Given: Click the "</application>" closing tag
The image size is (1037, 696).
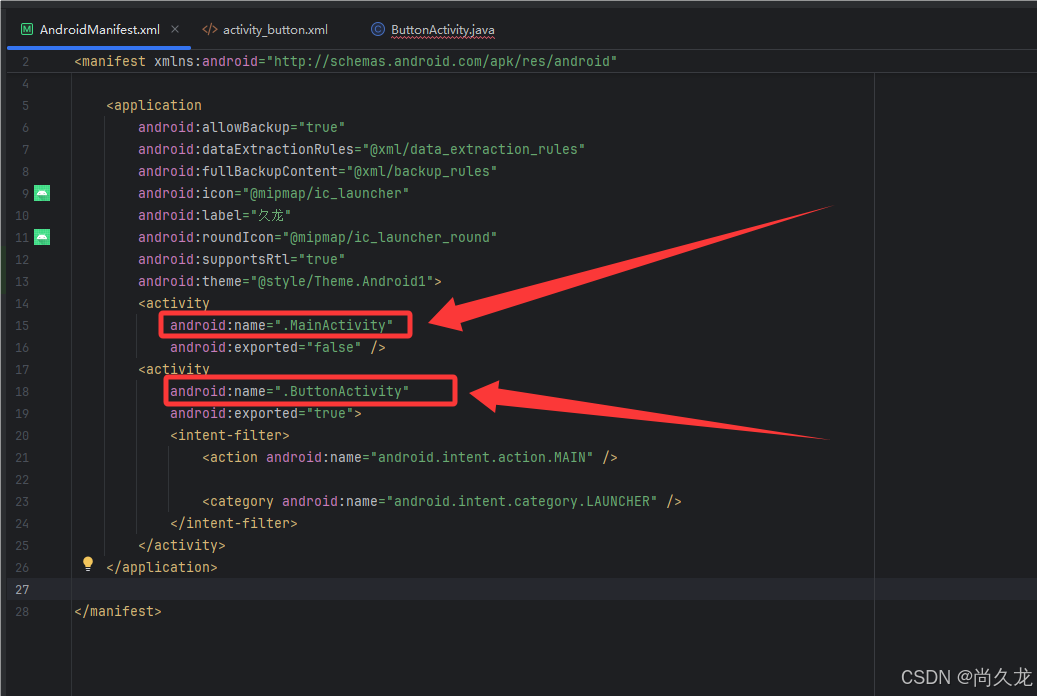Looking at the screenshot, I should pos(161,568).
